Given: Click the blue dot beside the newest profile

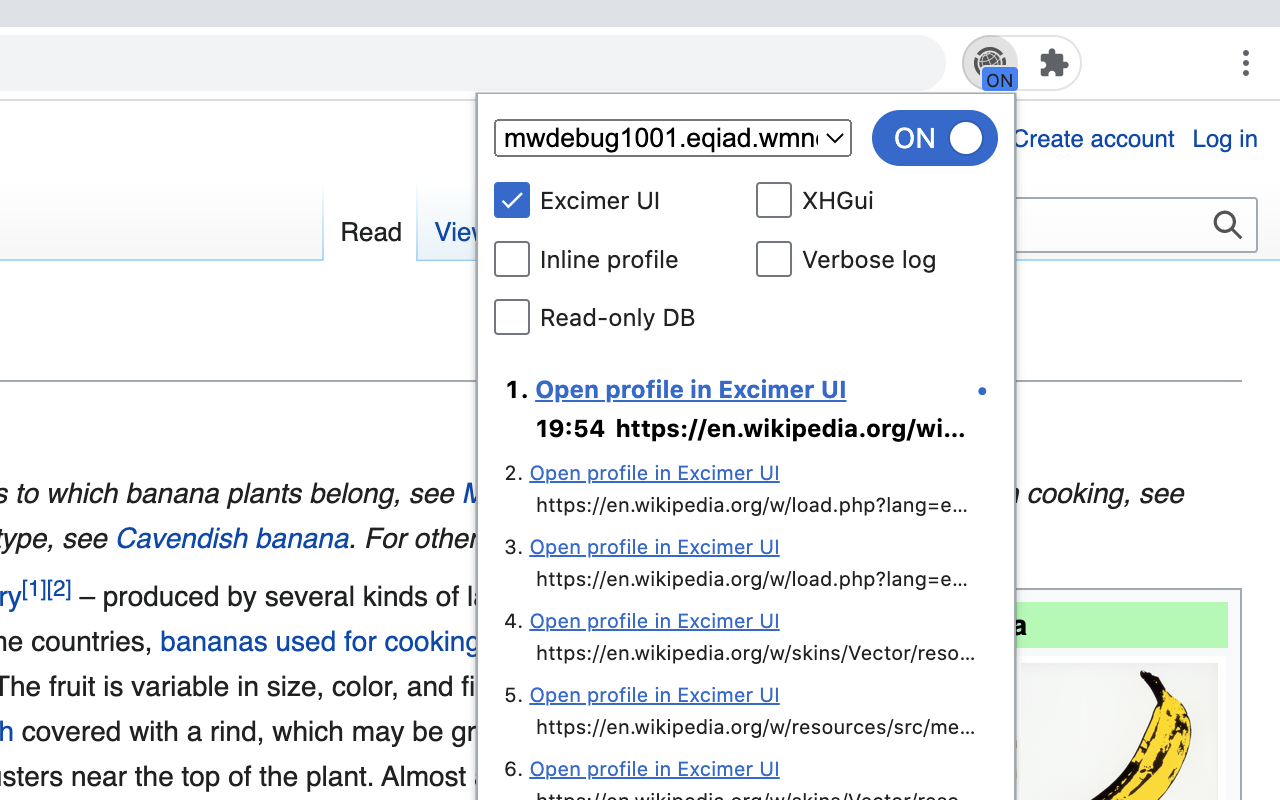Looking at the screenshot, I should tap(982, 391).
